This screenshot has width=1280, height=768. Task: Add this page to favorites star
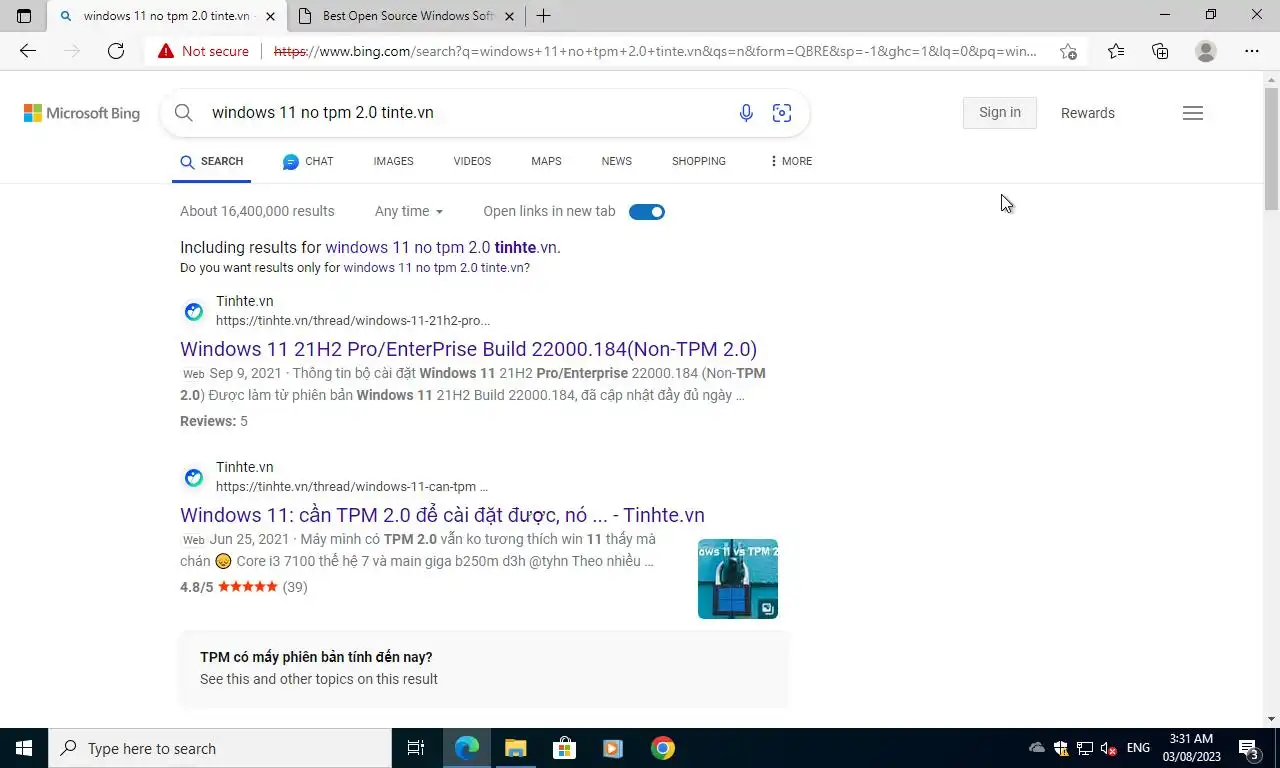pyautogui.click(x=1068, y=51)
